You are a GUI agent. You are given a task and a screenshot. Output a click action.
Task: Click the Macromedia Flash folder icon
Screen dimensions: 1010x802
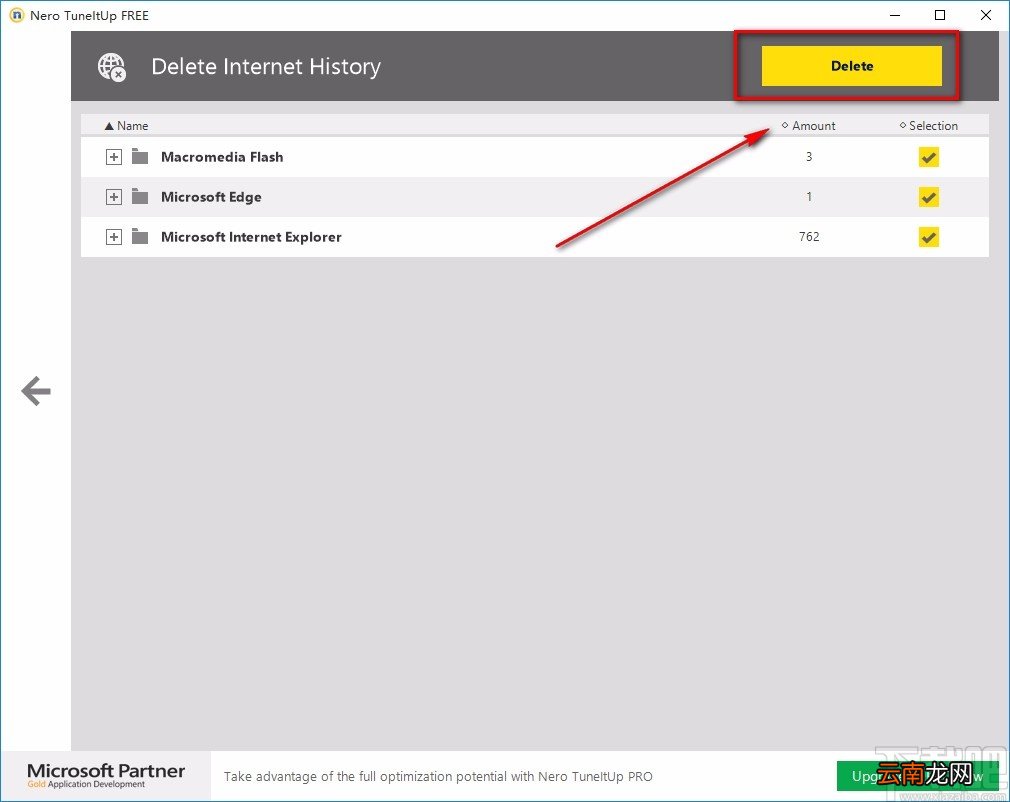pos(140,156)
